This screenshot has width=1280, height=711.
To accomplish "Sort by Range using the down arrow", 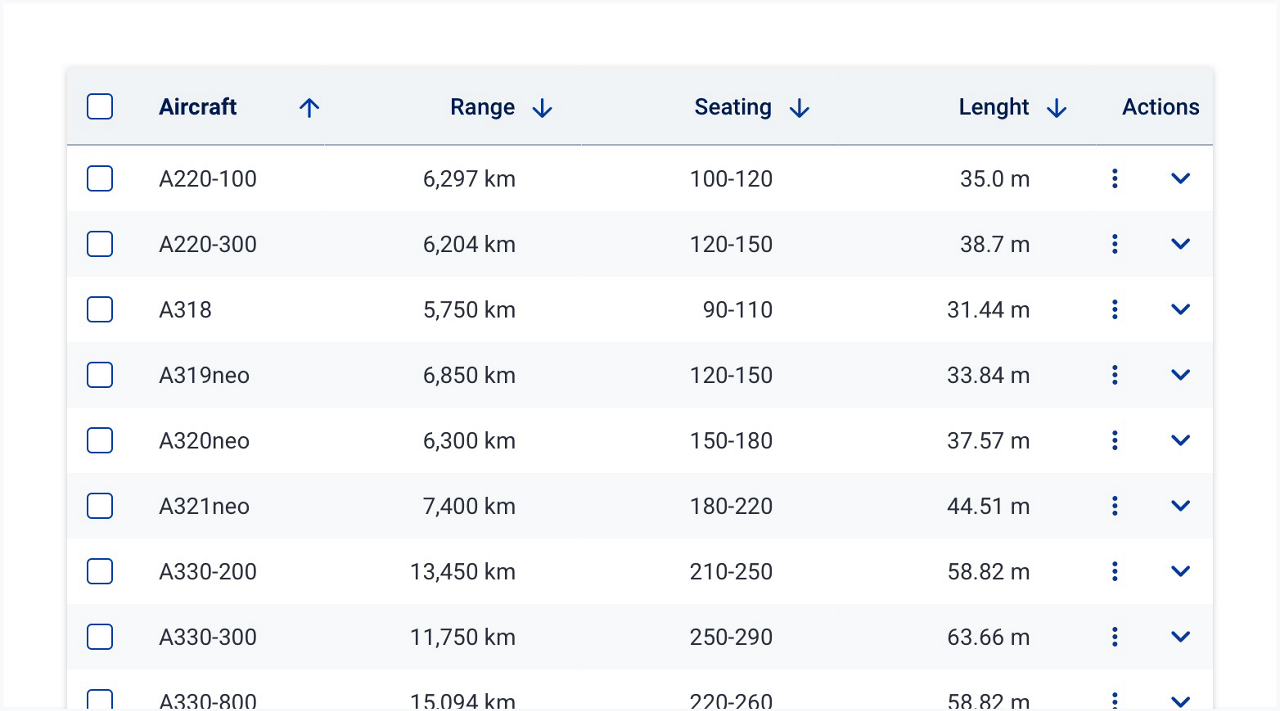I will (542, 108).
